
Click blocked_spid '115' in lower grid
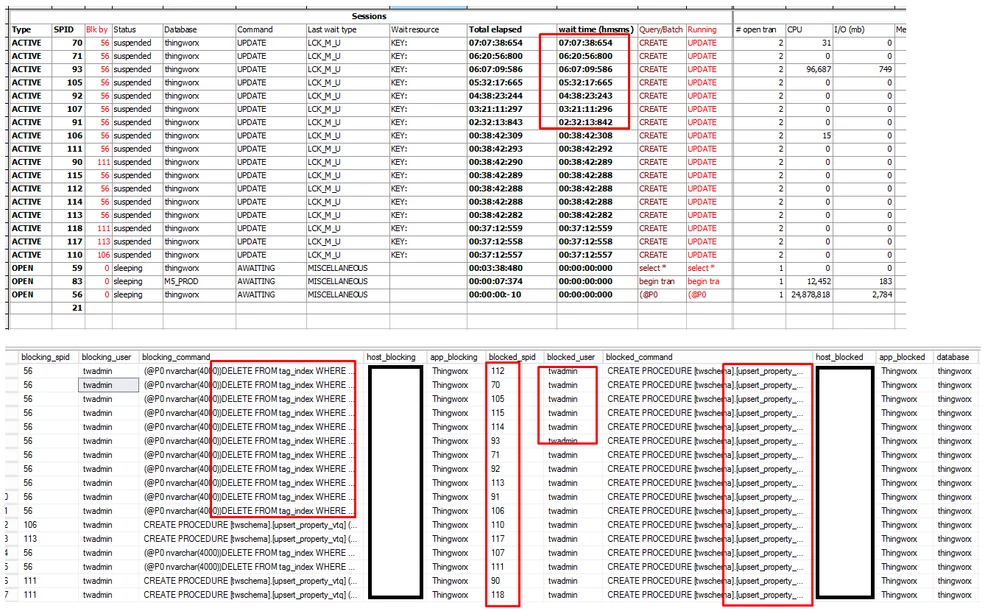(x=497, y=413)
